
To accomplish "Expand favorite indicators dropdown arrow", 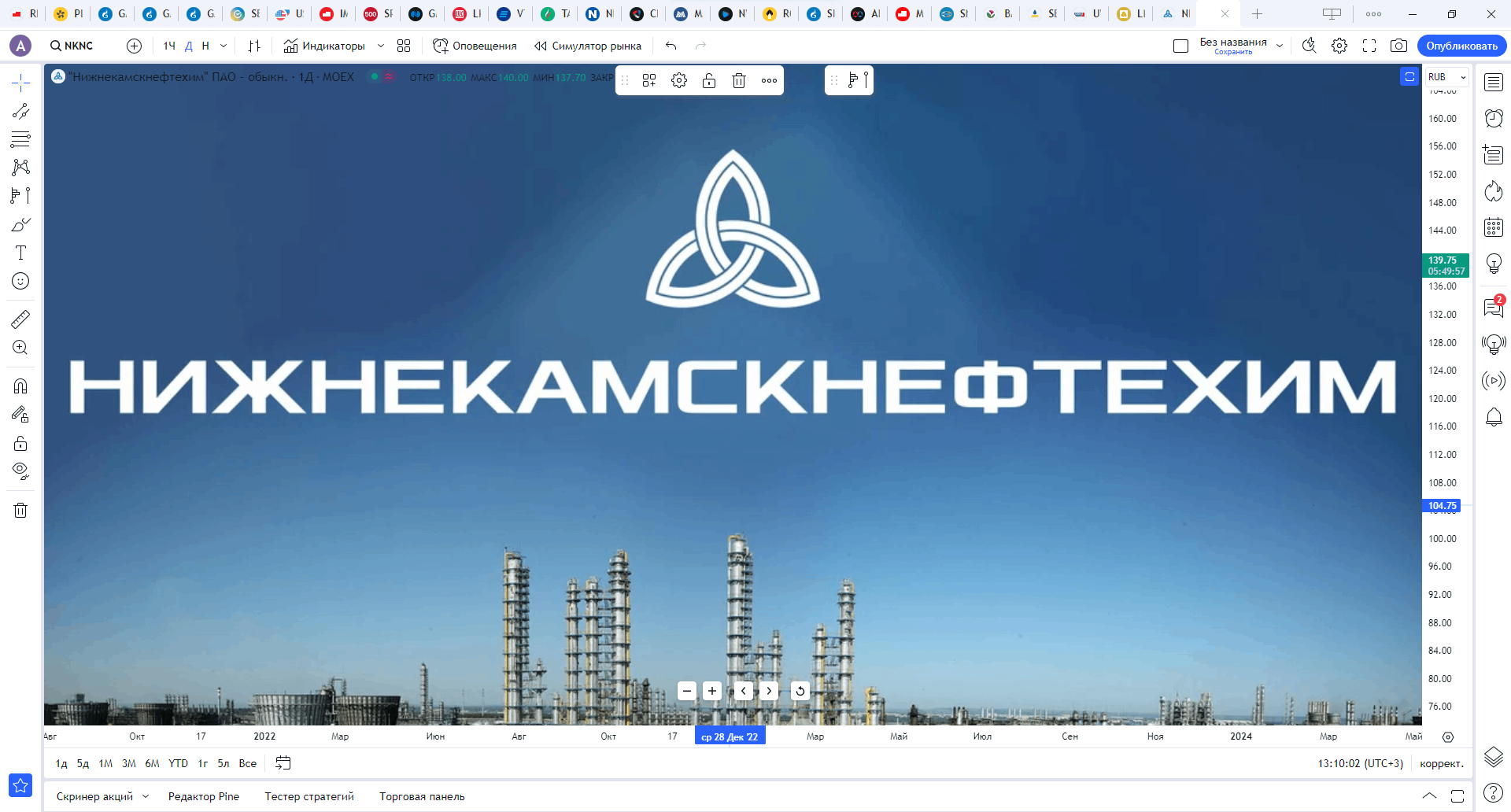I will [x=381, y=46].
